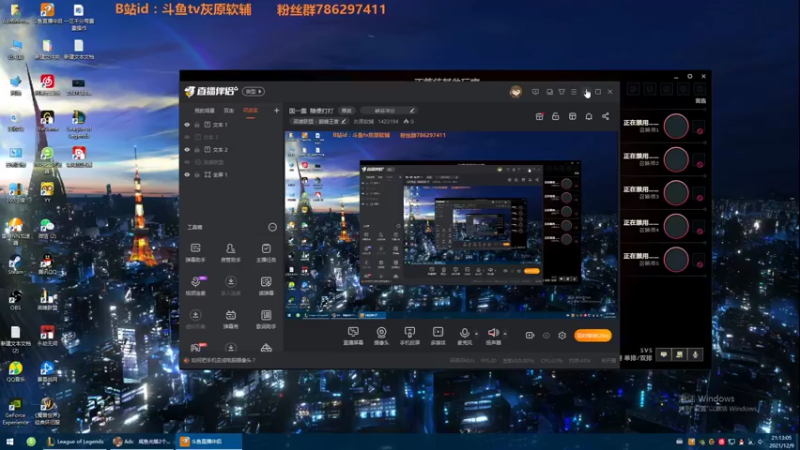The width and height of the screenshot is (800, 450).
Task: Click the third summoner circle in the background window
Action: [x=676, y=193]
